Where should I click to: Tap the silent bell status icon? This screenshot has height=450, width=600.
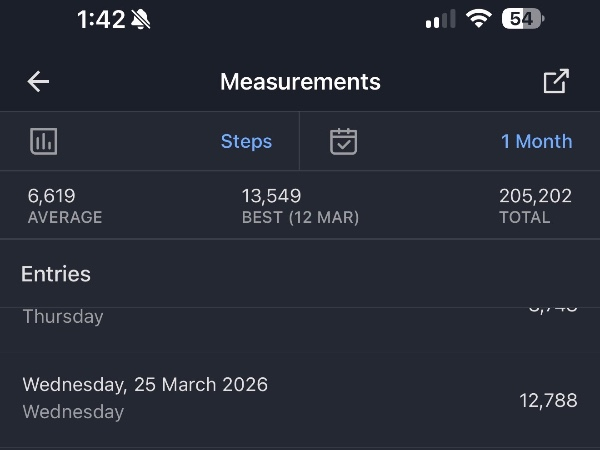tap(140, 20)
